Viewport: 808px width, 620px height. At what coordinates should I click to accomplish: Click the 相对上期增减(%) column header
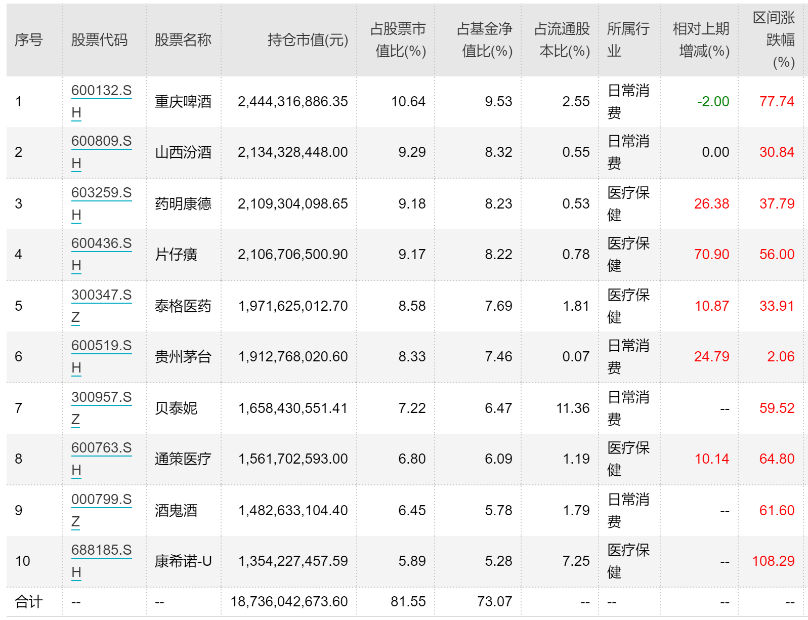pyautogui.click(x=701, y=40)
